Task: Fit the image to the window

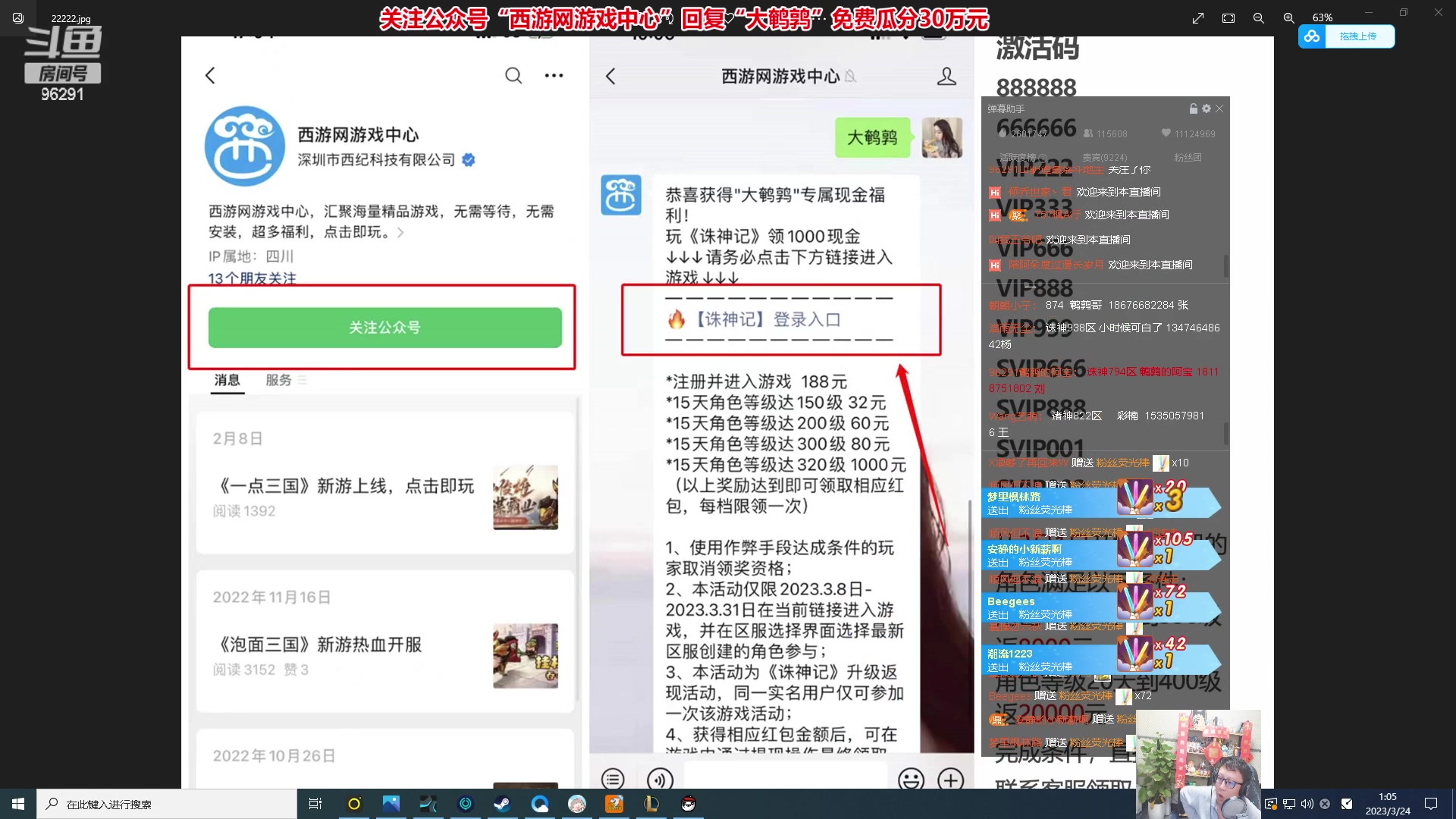Action: [x=1228, y=17]
